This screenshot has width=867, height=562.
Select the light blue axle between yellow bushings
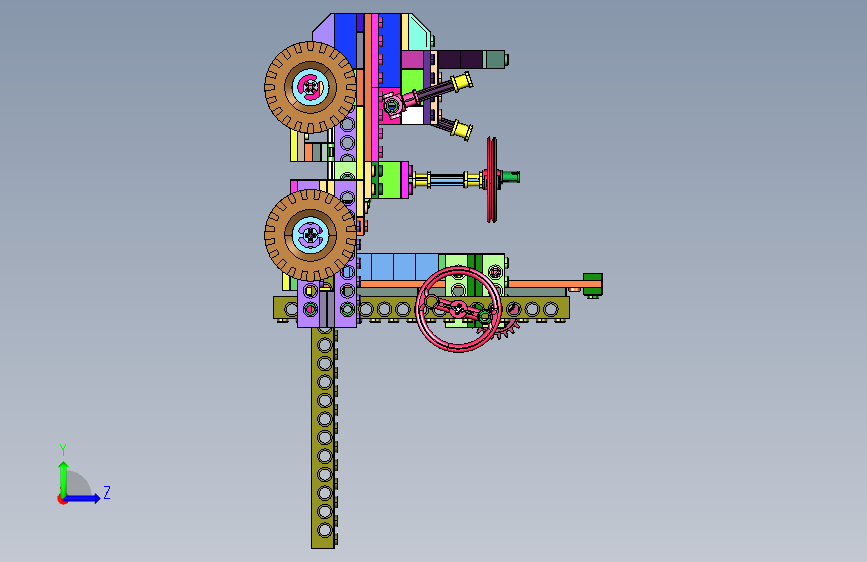447,179
